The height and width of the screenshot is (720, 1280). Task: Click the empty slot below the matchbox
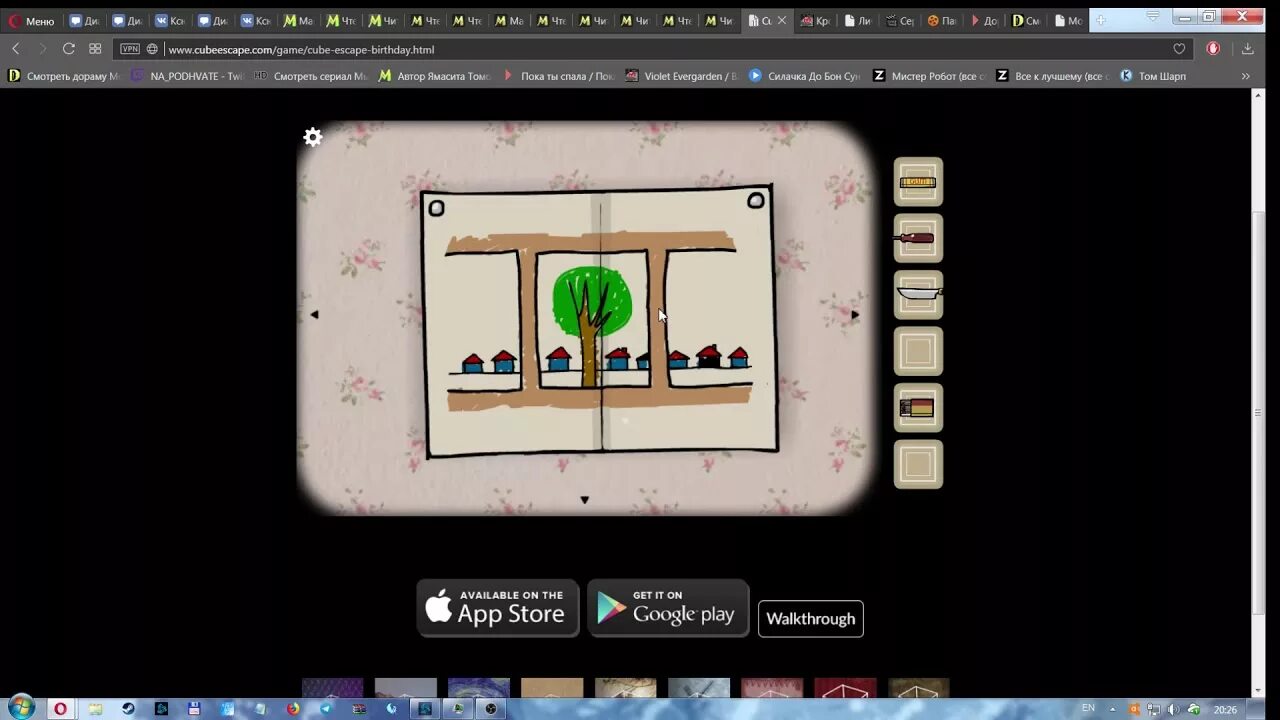[918, 464]
